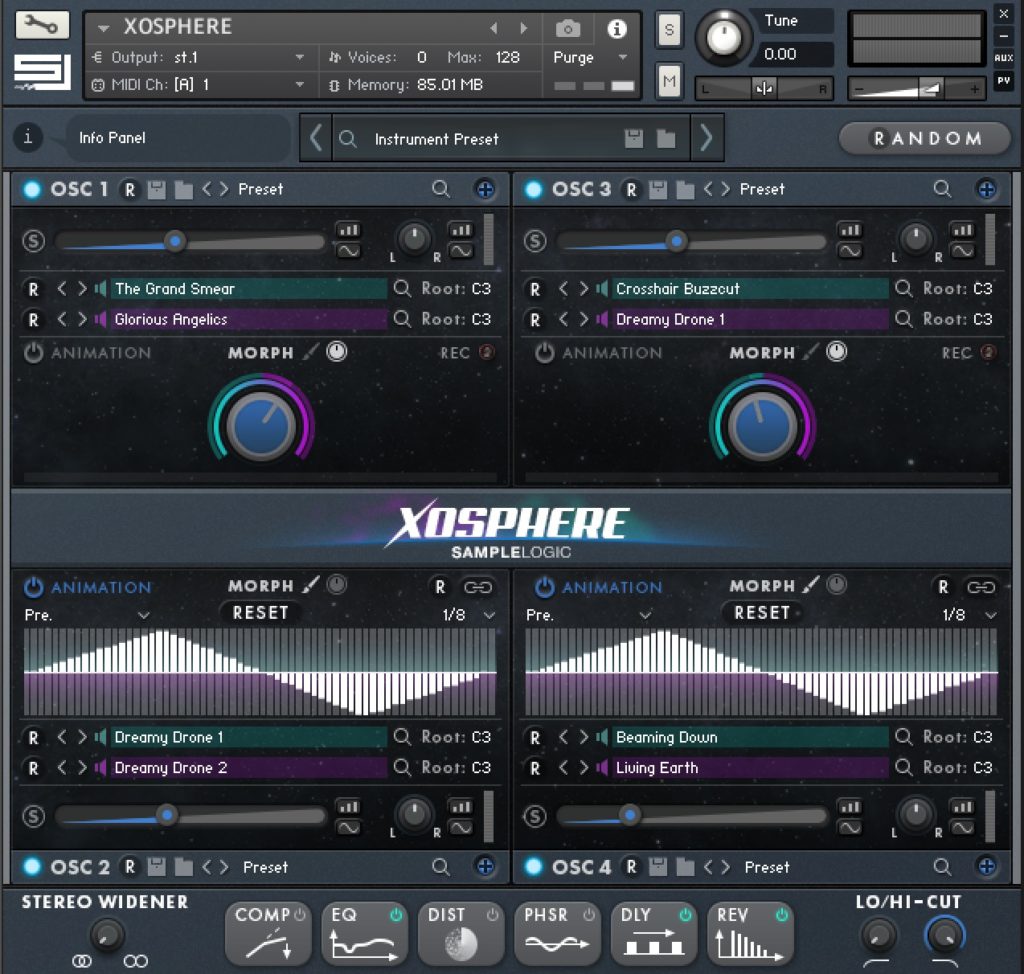Click the OSC 1 plus settings icon
This screenshot has width=1024, height=974.
point(485,189)
